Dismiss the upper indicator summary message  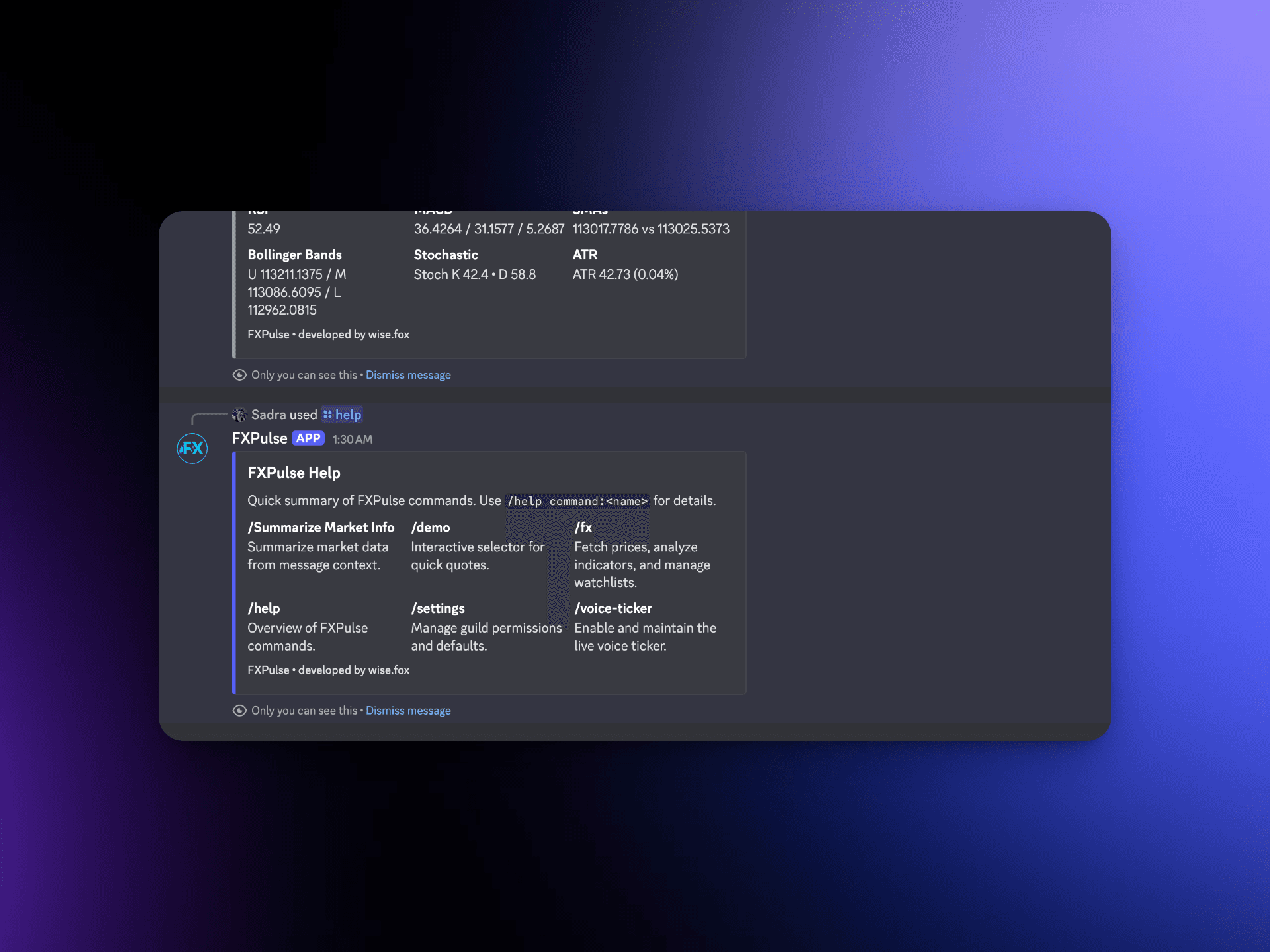pyautogui.click(x=408, y=375)
